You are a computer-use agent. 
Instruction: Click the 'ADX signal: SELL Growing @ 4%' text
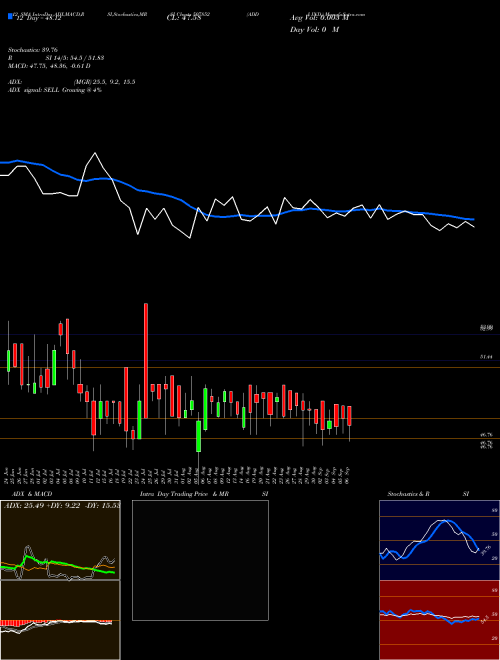tap(55, 90)
